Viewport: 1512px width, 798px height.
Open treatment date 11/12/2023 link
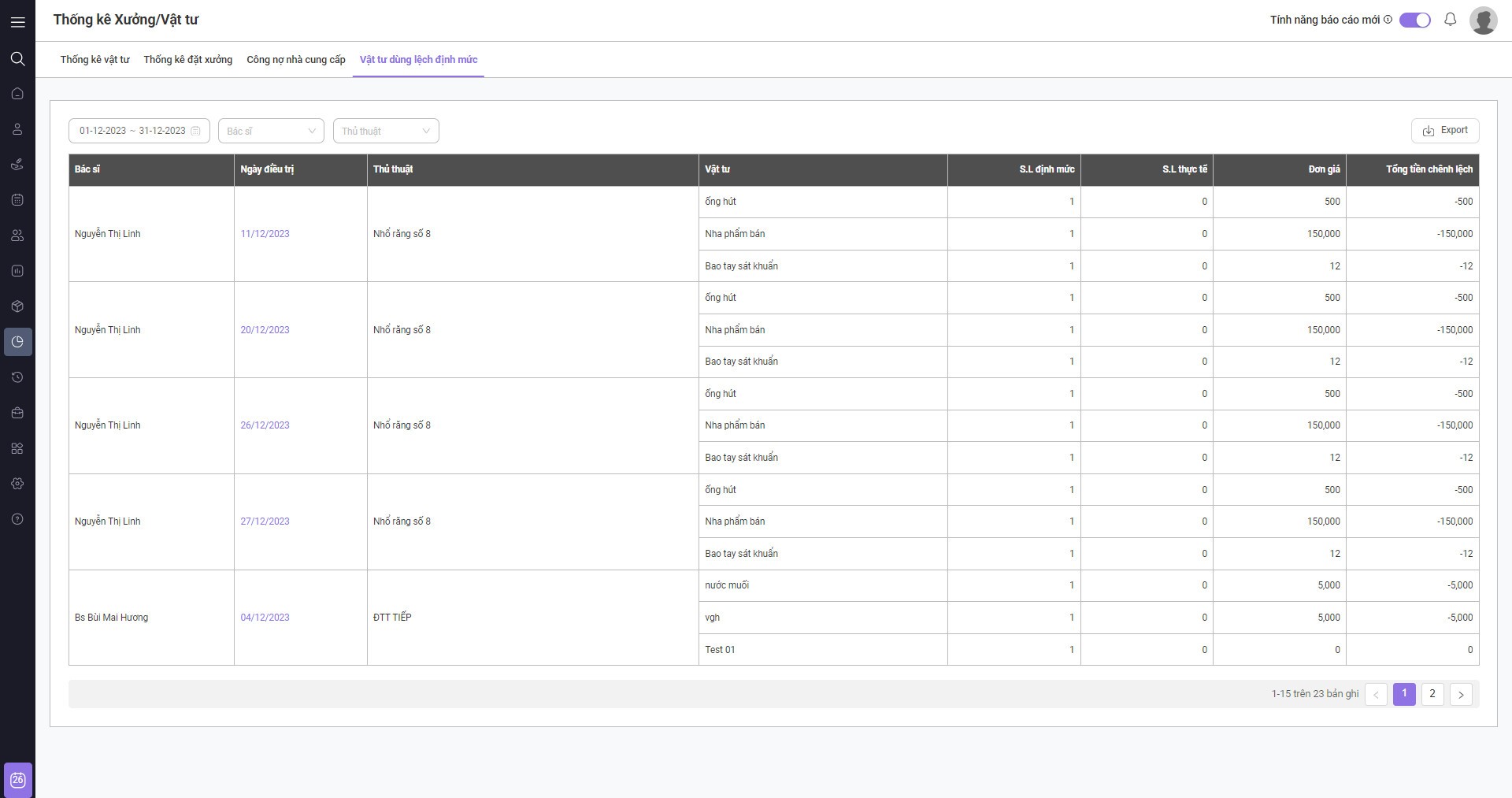pyautogui.click(x=265, y=234)
